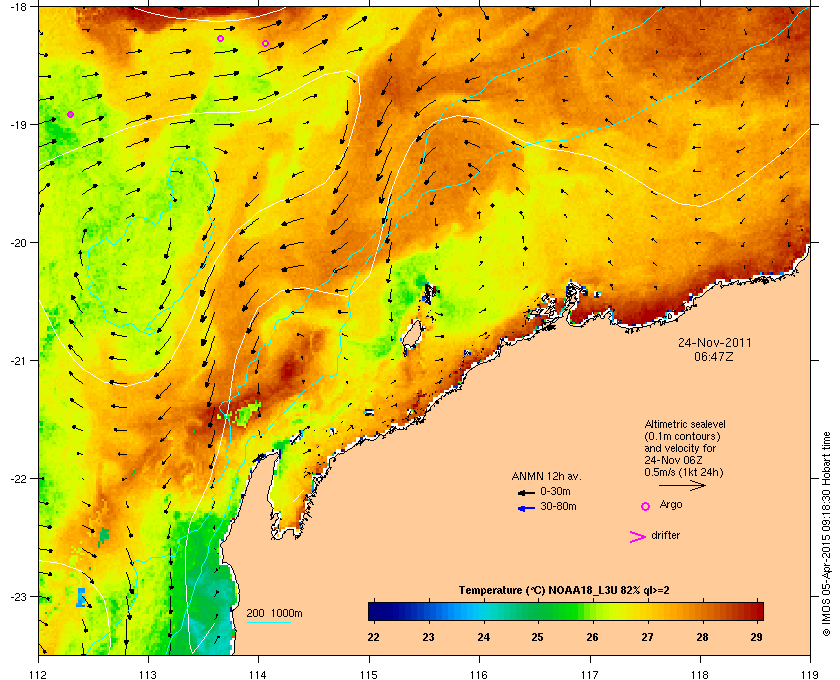Click the "24-Nov-2011" date label

715,343
